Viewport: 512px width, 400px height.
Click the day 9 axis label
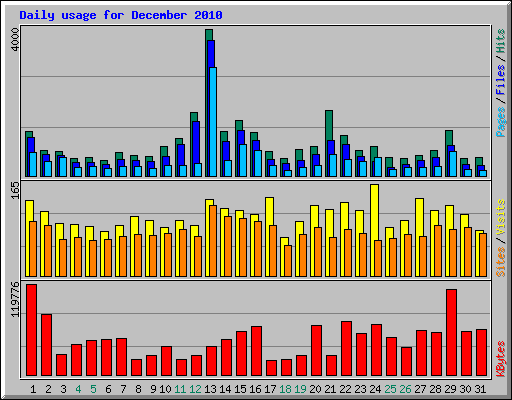[153, 389]
